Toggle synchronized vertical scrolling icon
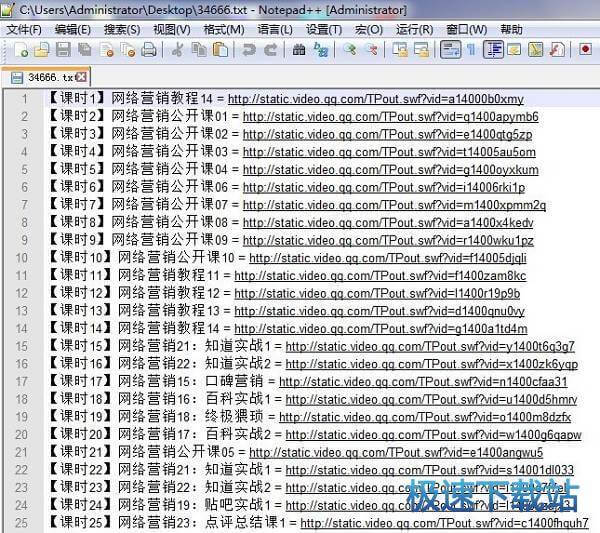The width and height of the screenshot is (600, 533). [400, 50]
